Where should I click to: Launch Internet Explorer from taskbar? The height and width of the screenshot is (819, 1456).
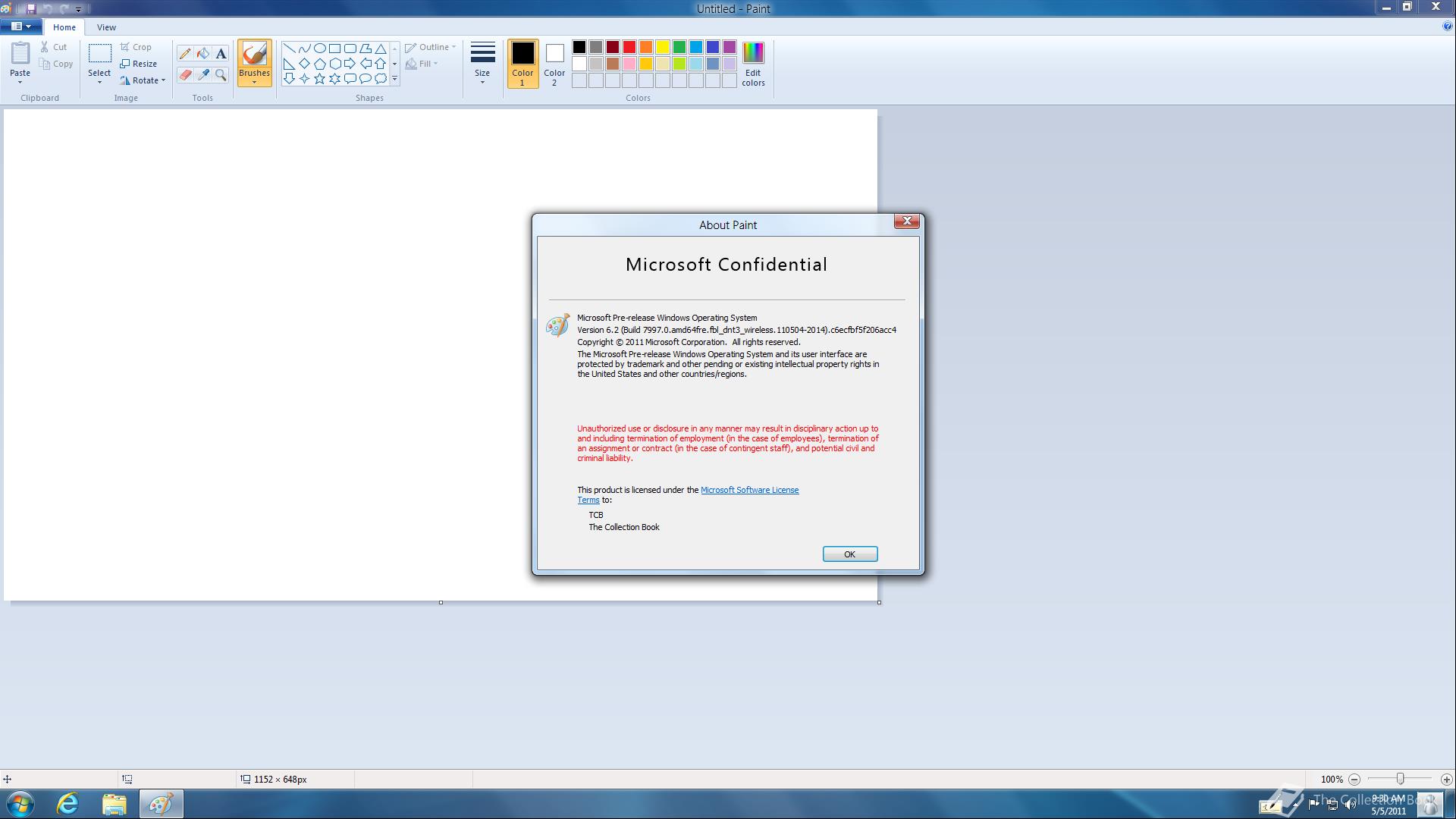pyautogui.click(x=68, y=804)
